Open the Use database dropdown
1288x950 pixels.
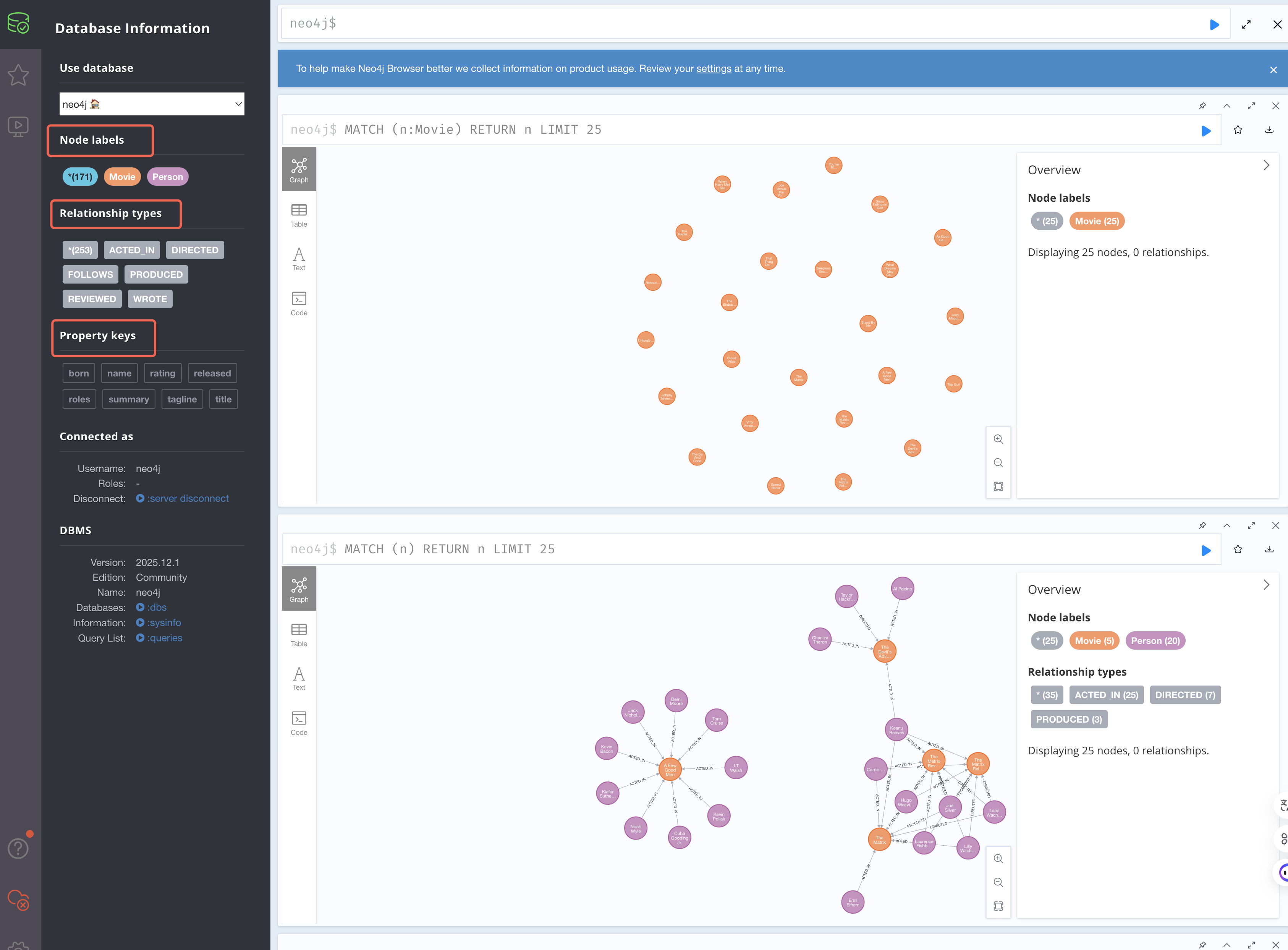pyautogui.click(x=152, y=104)
